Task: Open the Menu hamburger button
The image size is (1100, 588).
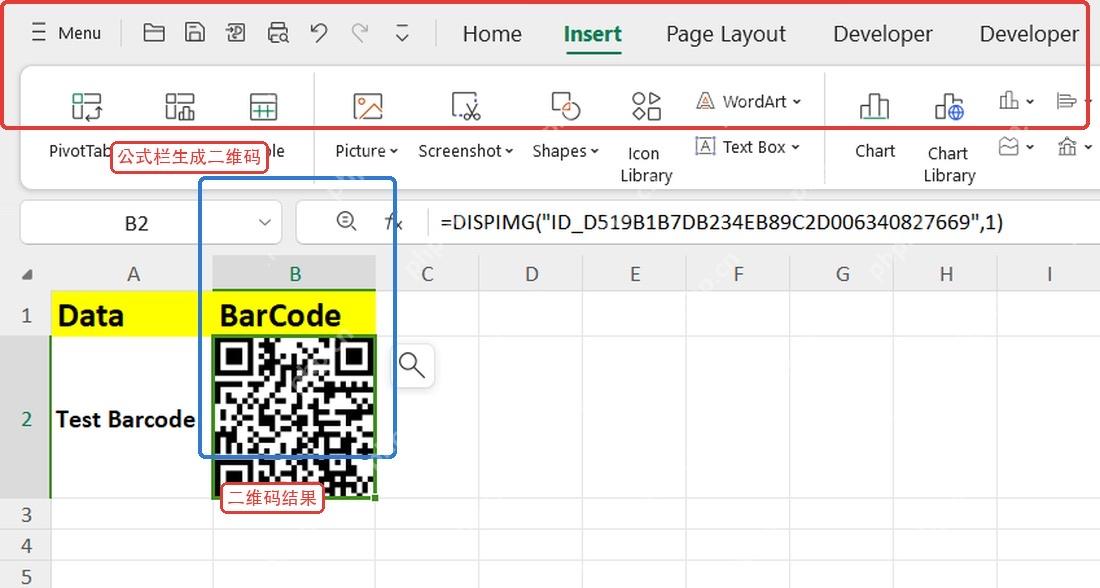Action: (66, 33)
